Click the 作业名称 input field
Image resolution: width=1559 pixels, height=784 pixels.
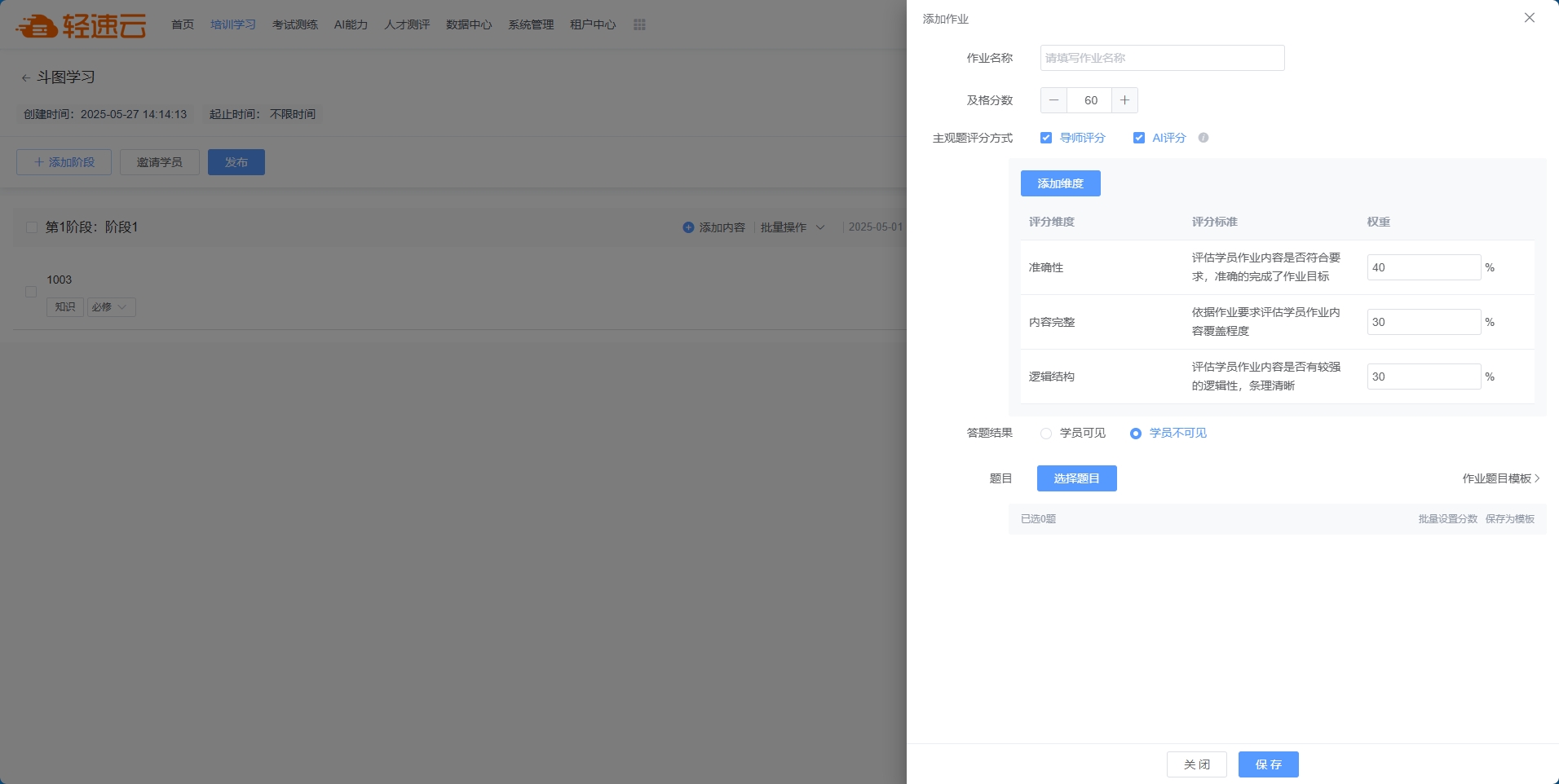[x=1162, y=58]
